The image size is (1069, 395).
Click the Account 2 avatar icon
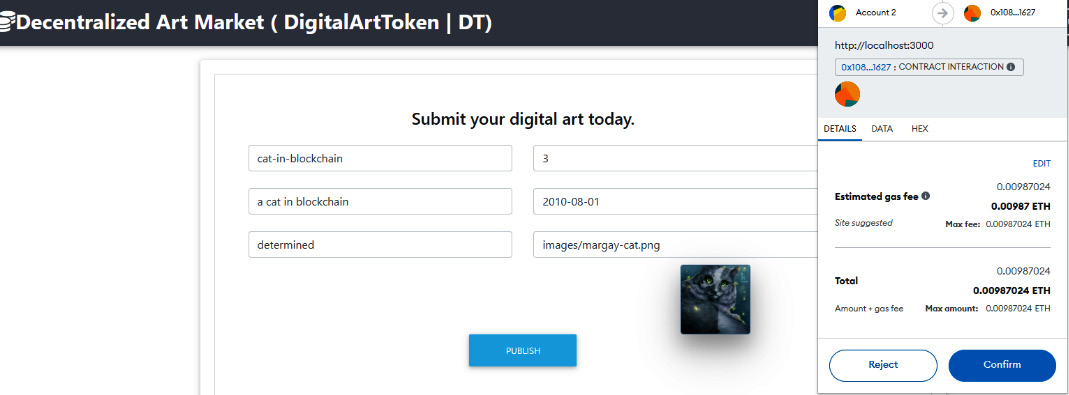[837, 12]
